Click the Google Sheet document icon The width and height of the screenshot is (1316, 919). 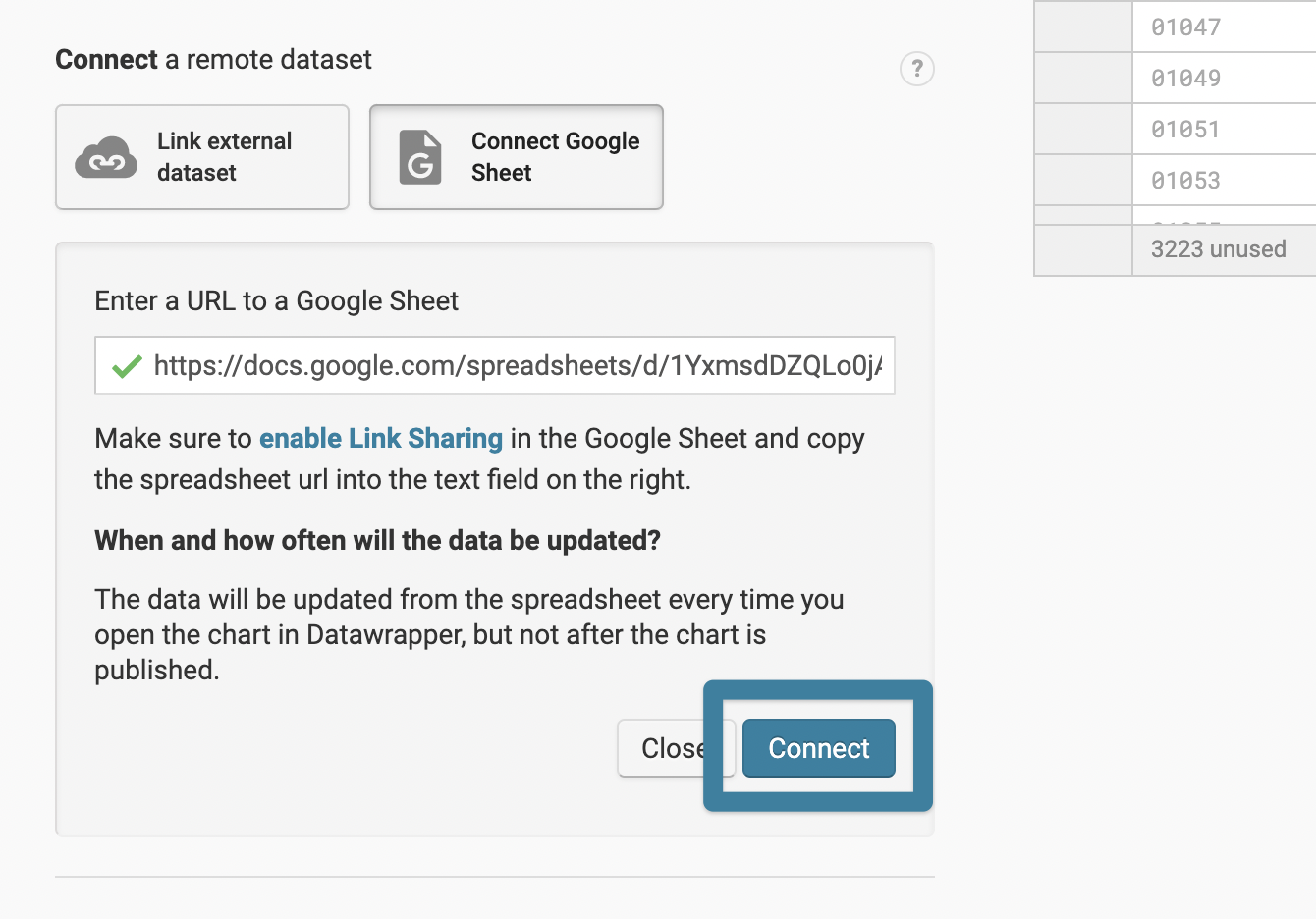click(x=419, y=157)
